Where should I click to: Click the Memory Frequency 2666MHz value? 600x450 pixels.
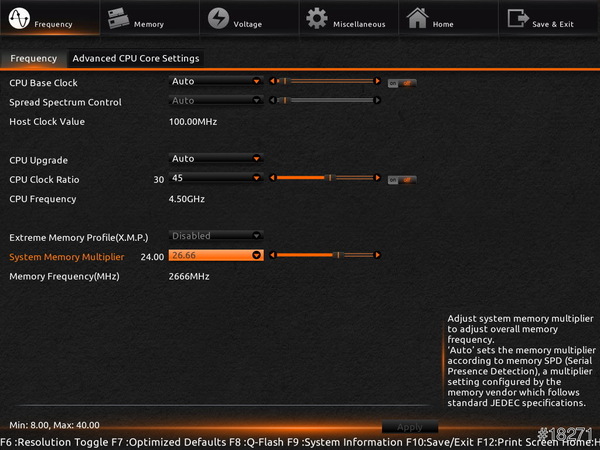point(189,276)
